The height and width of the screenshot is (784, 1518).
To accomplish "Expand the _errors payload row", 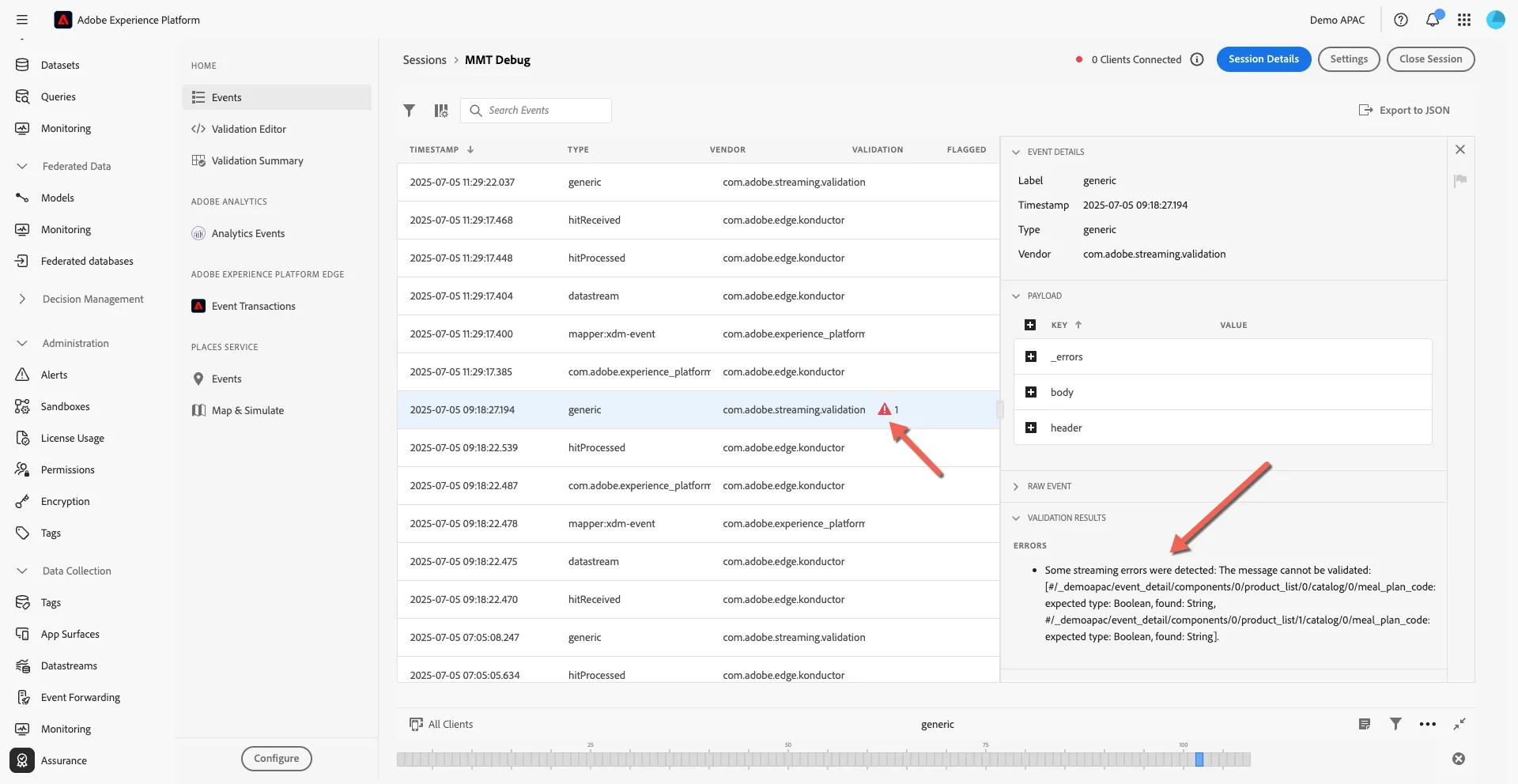I will (1031, 356).
